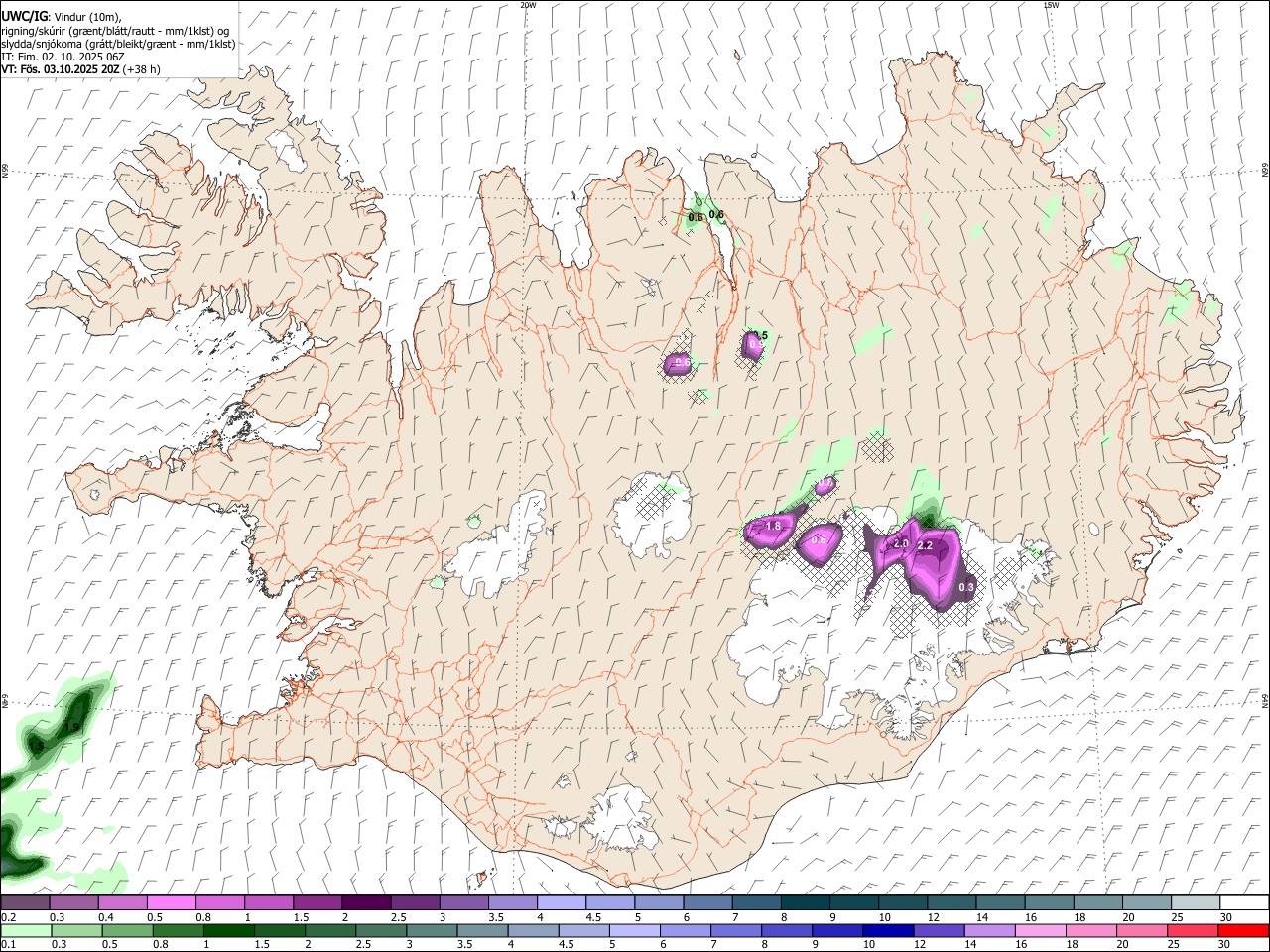Screen dimensions: 1270x952
Task: Click the '1.8' value in purple patch
Action: [x=774, y=525]
